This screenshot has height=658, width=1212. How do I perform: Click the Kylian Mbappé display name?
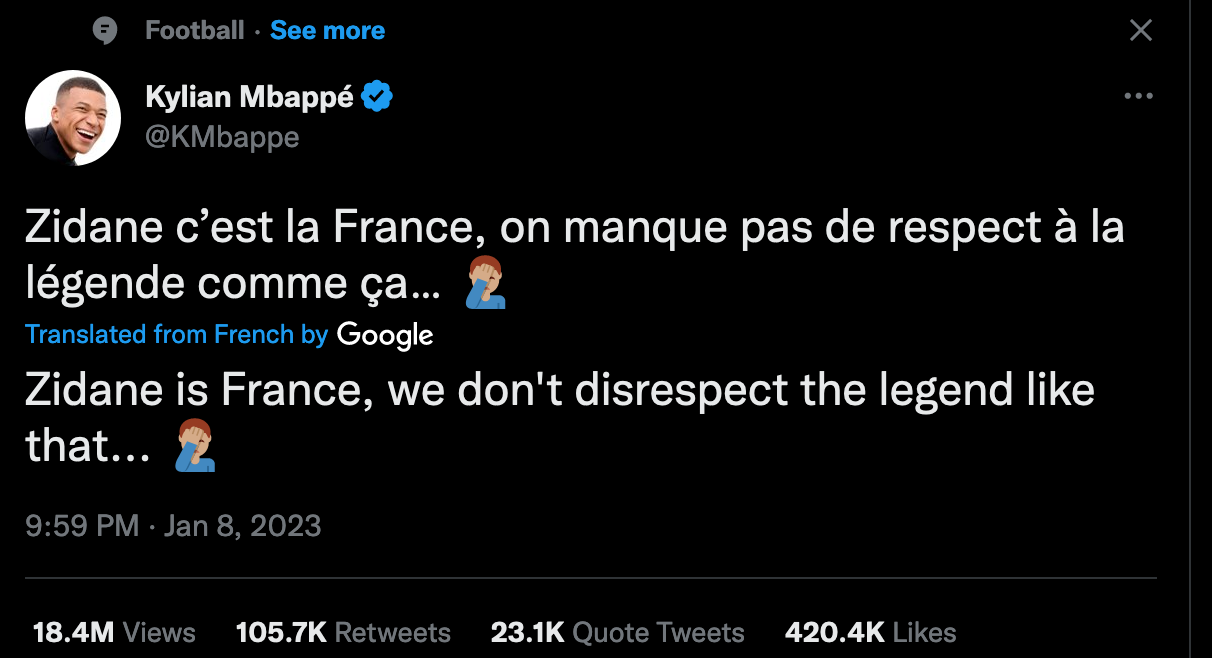[249, 97]
